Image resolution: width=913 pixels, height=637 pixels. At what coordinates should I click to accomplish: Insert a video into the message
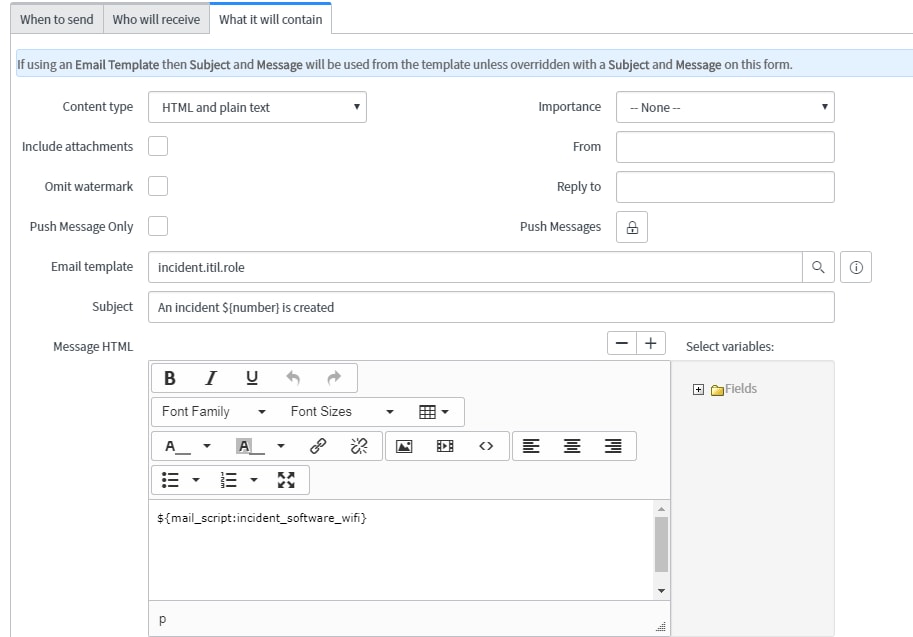(445, 447)
